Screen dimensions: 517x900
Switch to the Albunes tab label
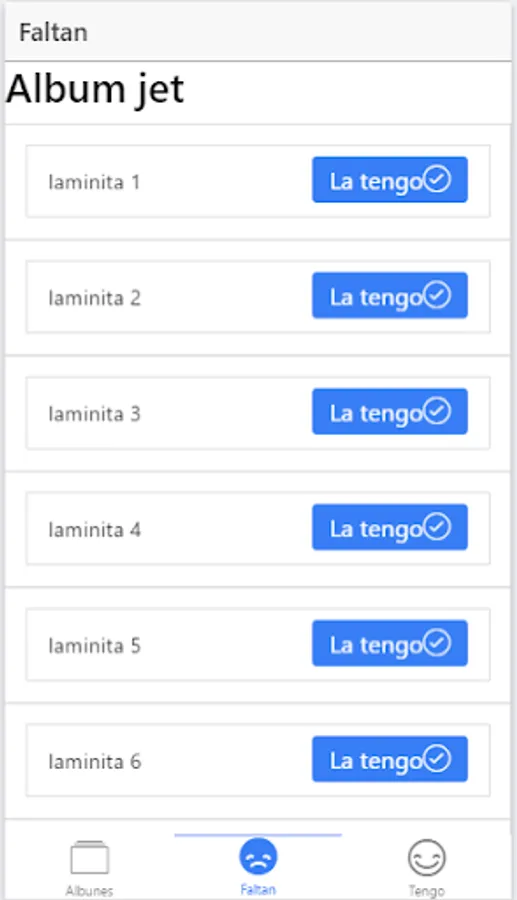click(x=90, y=891)
